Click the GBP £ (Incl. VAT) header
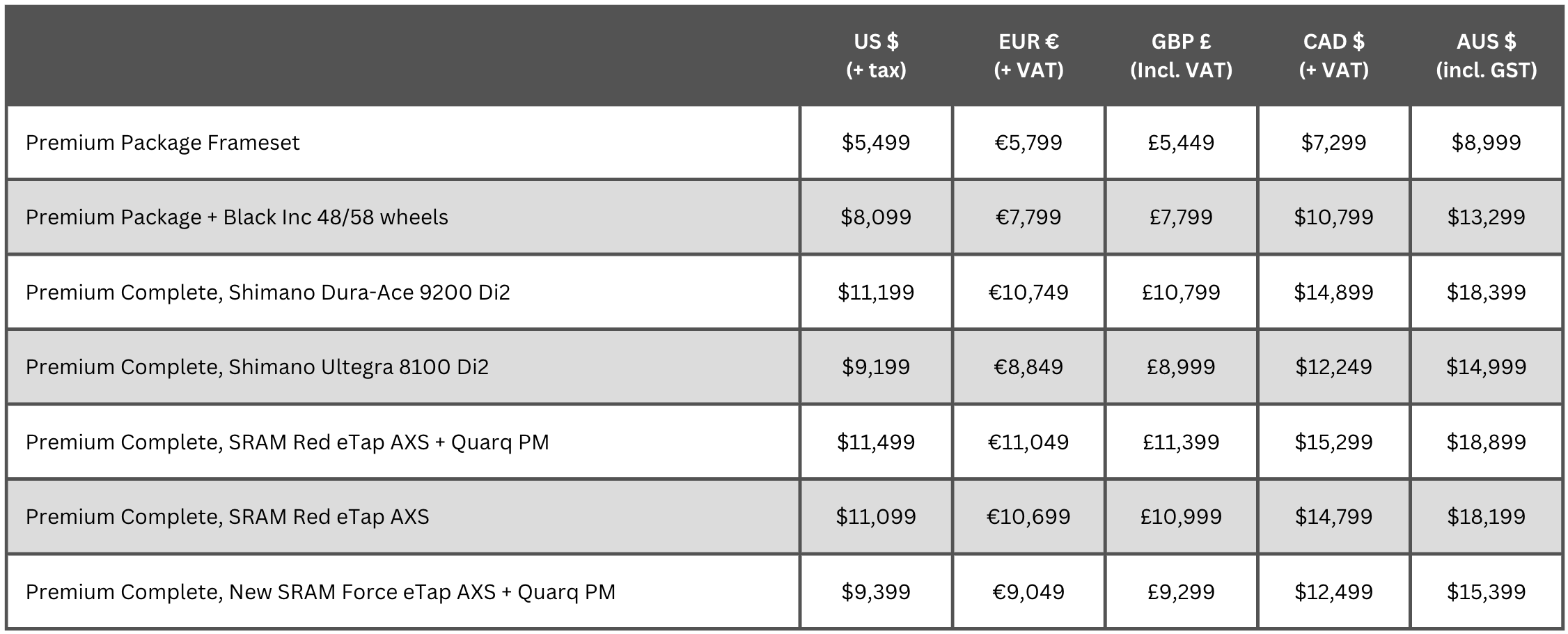The height and width of the screenshot is (634, 1568). pos(1181,56)
